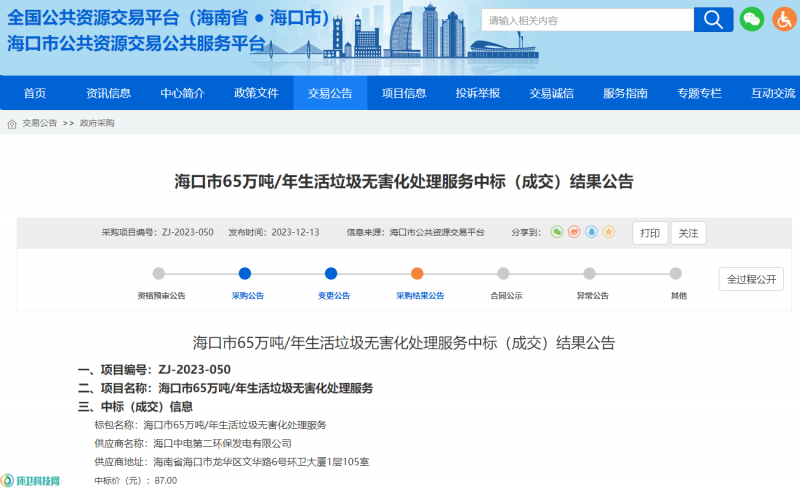Share to Weibo via red share icon
The image size is (800, 488).
(574, 232)
